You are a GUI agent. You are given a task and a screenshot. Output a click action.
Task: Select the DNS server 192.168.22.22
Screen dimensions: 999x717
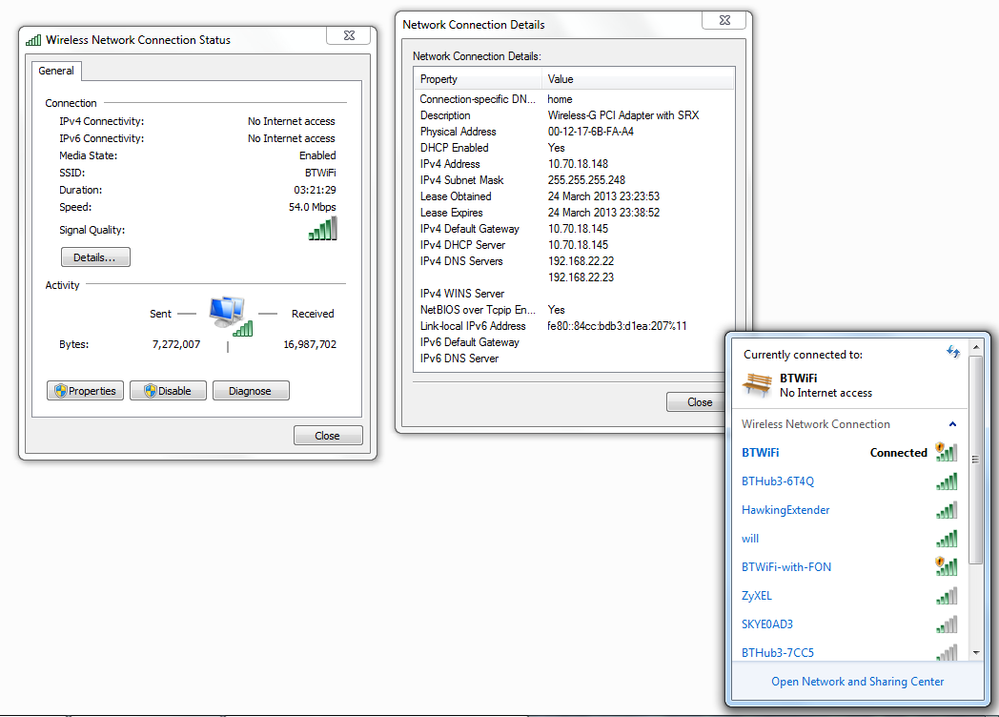pyautogui.click(x=580, y=261)
